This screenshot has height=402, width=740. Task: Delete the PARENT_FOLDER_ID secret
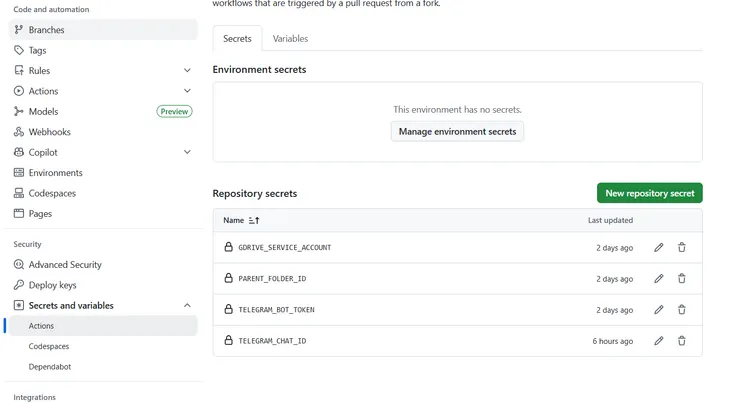point(682,279)
